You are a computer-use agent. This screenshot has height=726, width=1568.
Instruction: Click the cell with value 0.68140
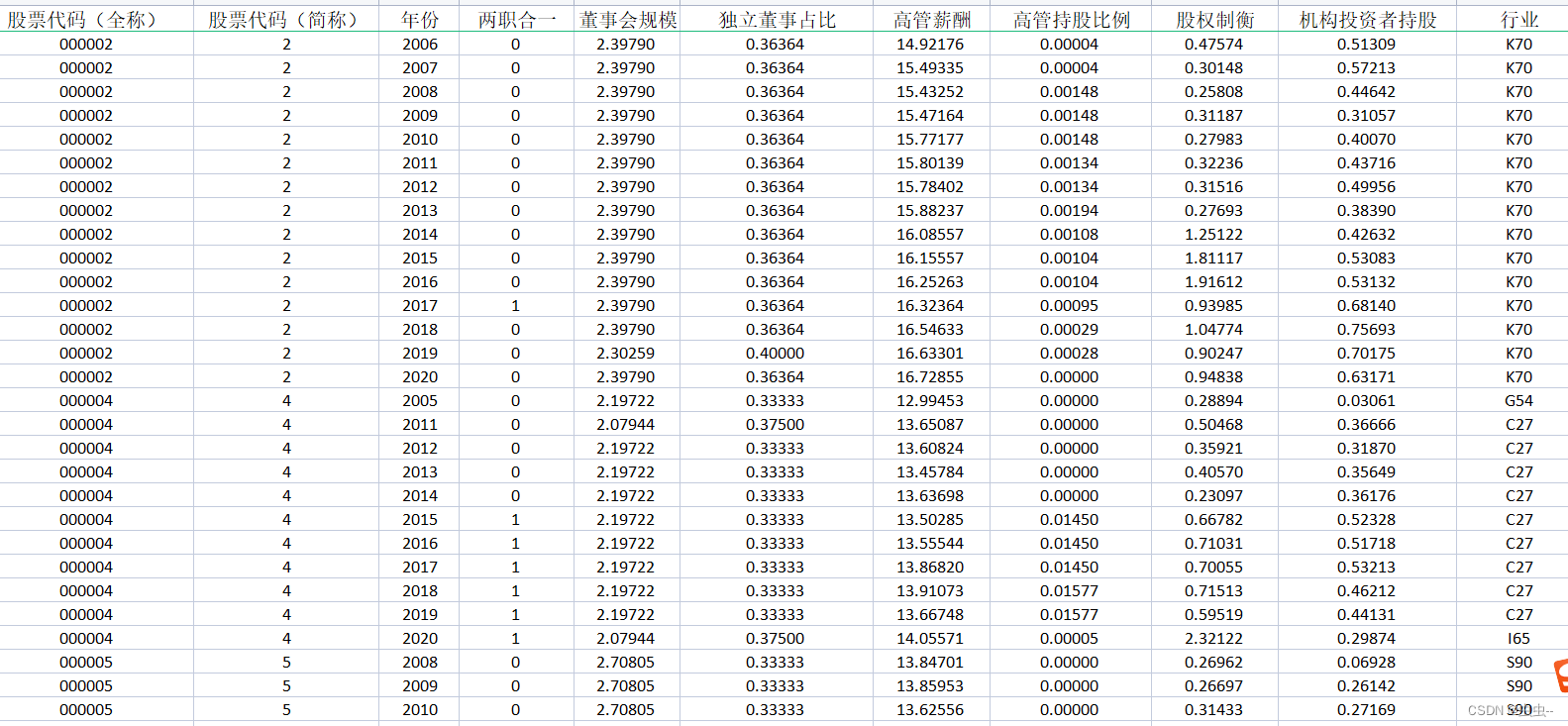click(1367, 306)
